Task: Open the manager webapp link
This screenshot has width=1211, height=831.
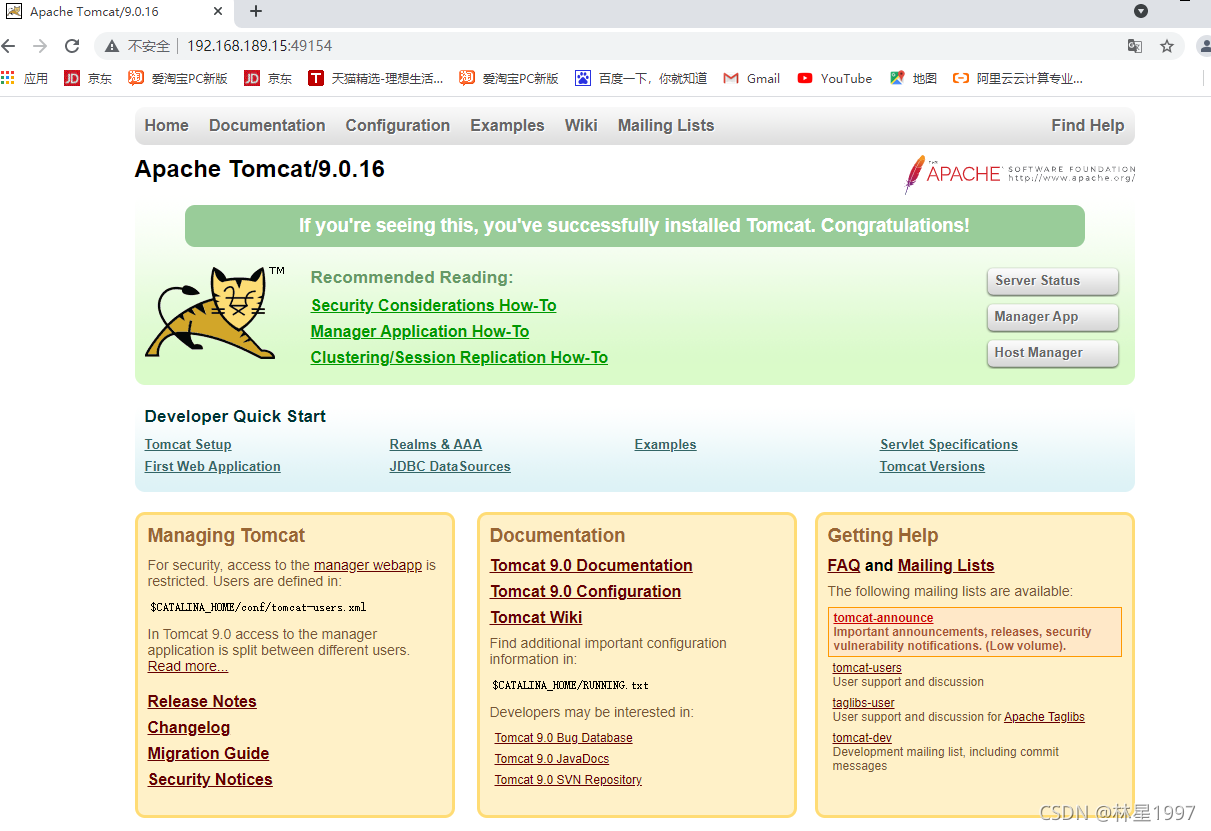Action: click(368, 565)
